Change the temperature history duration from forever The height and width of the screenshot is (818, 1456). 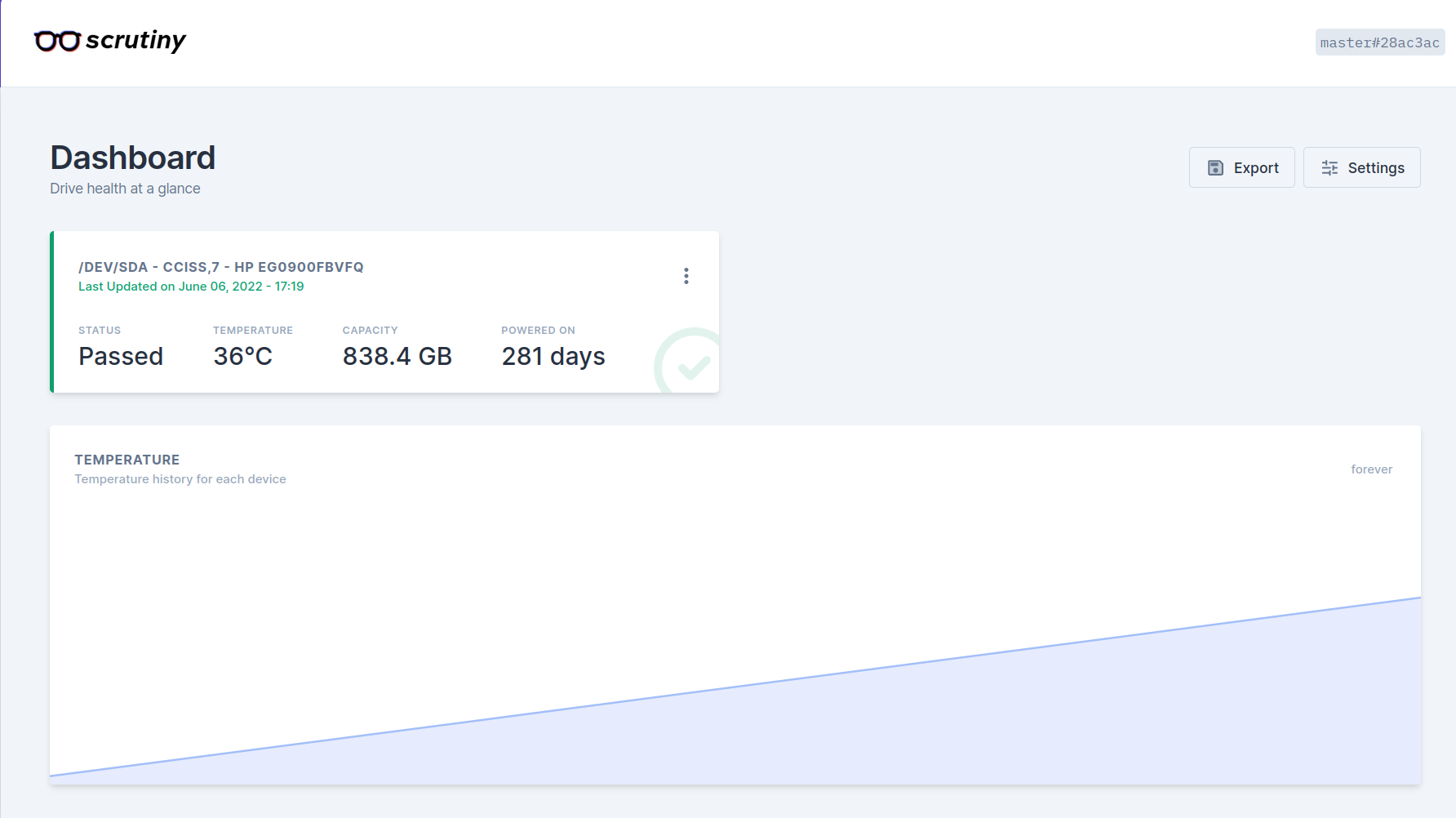pos(1372,469)
